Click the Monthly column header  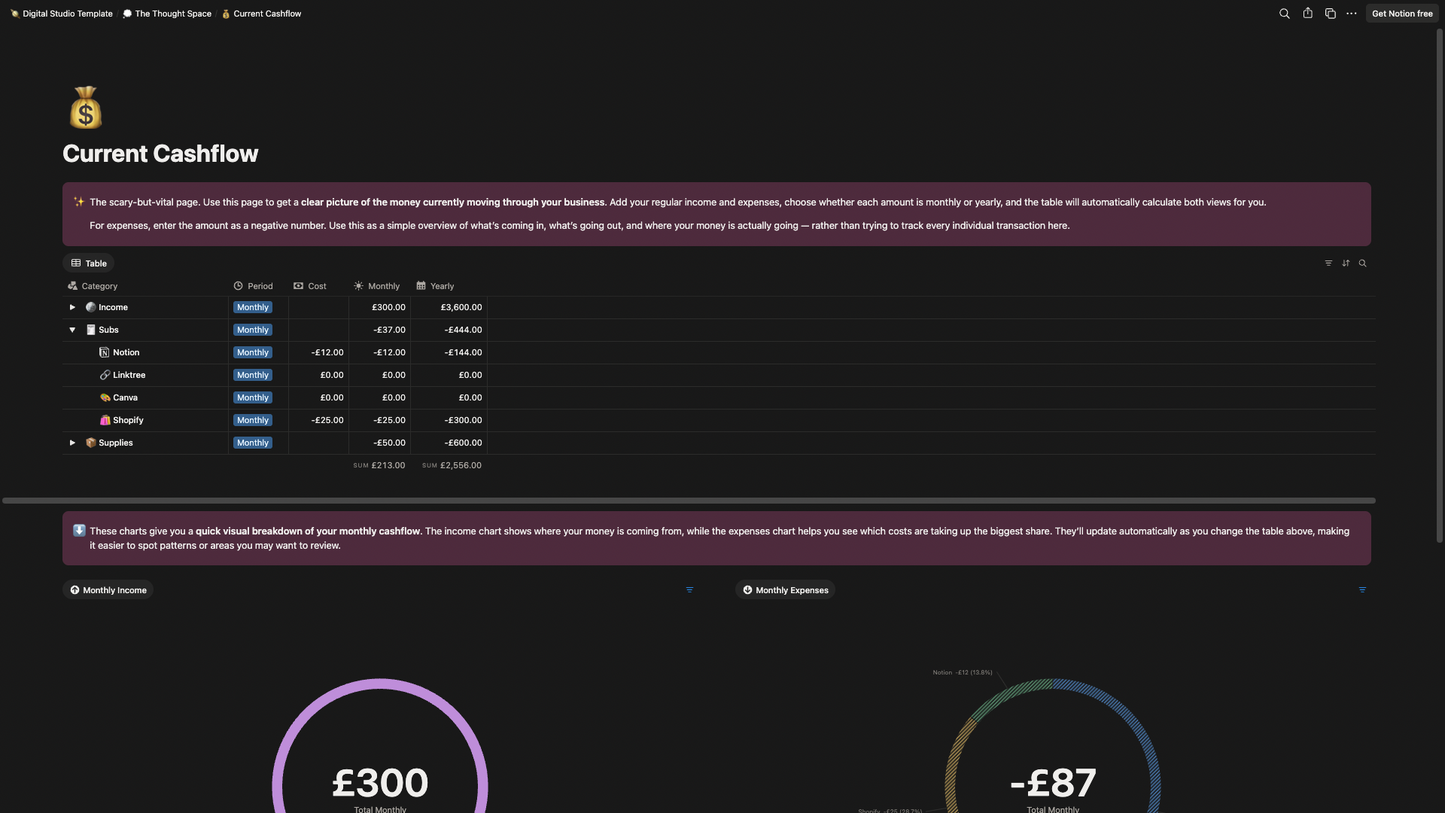click(377, 286)
